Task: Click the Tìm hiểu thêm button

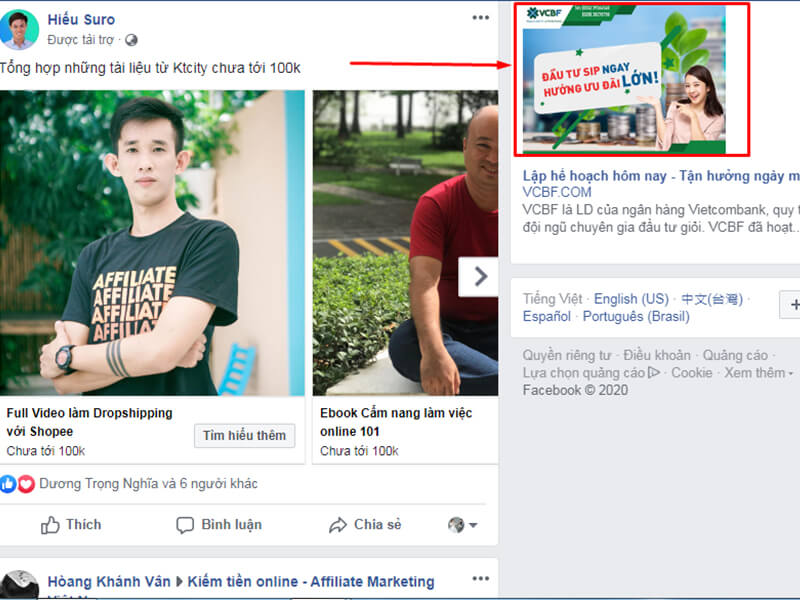Action: (245, 436)
